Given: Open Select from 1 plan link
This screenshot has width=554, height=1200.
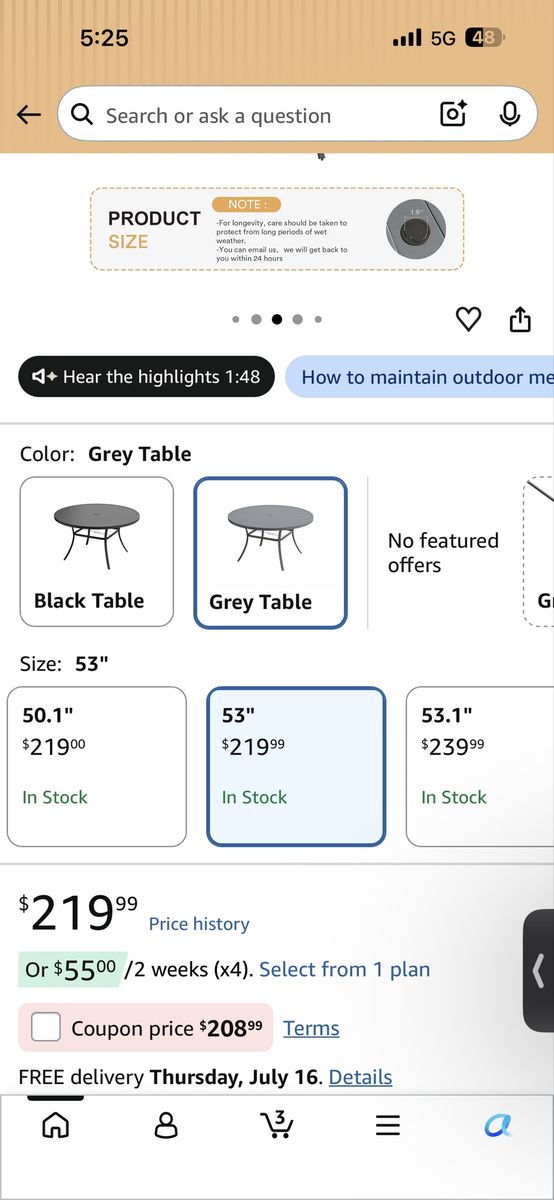Looking at the screenshot, I should tap(345, 969).
